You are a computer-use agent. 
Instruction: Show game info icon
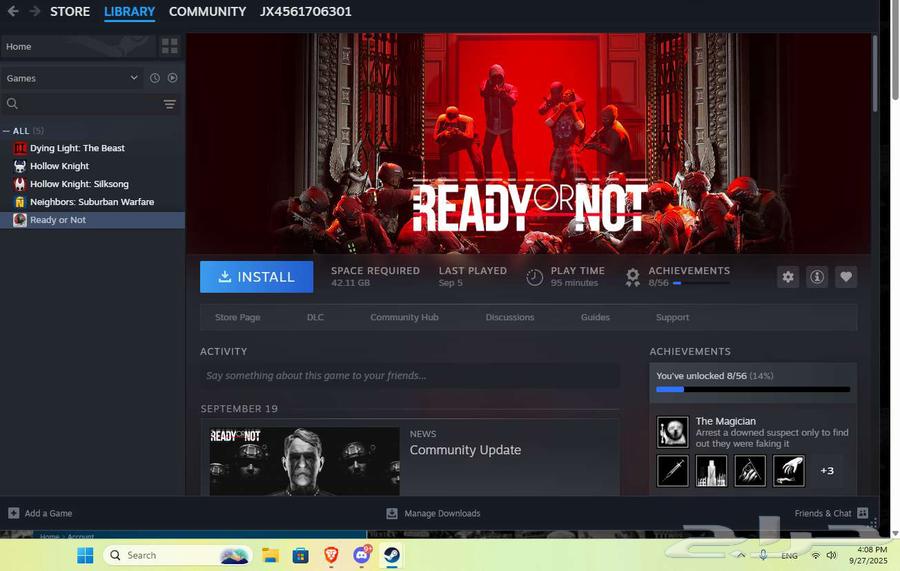[817, 277]
